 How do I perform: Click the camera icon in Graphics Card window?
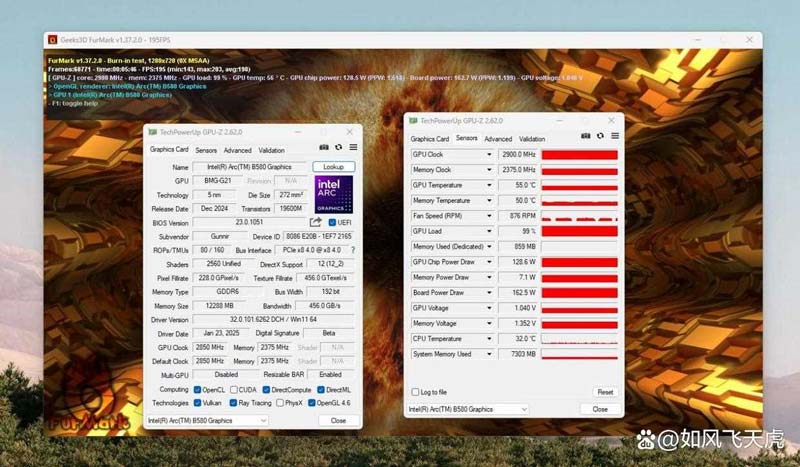[x=324, y=147]
